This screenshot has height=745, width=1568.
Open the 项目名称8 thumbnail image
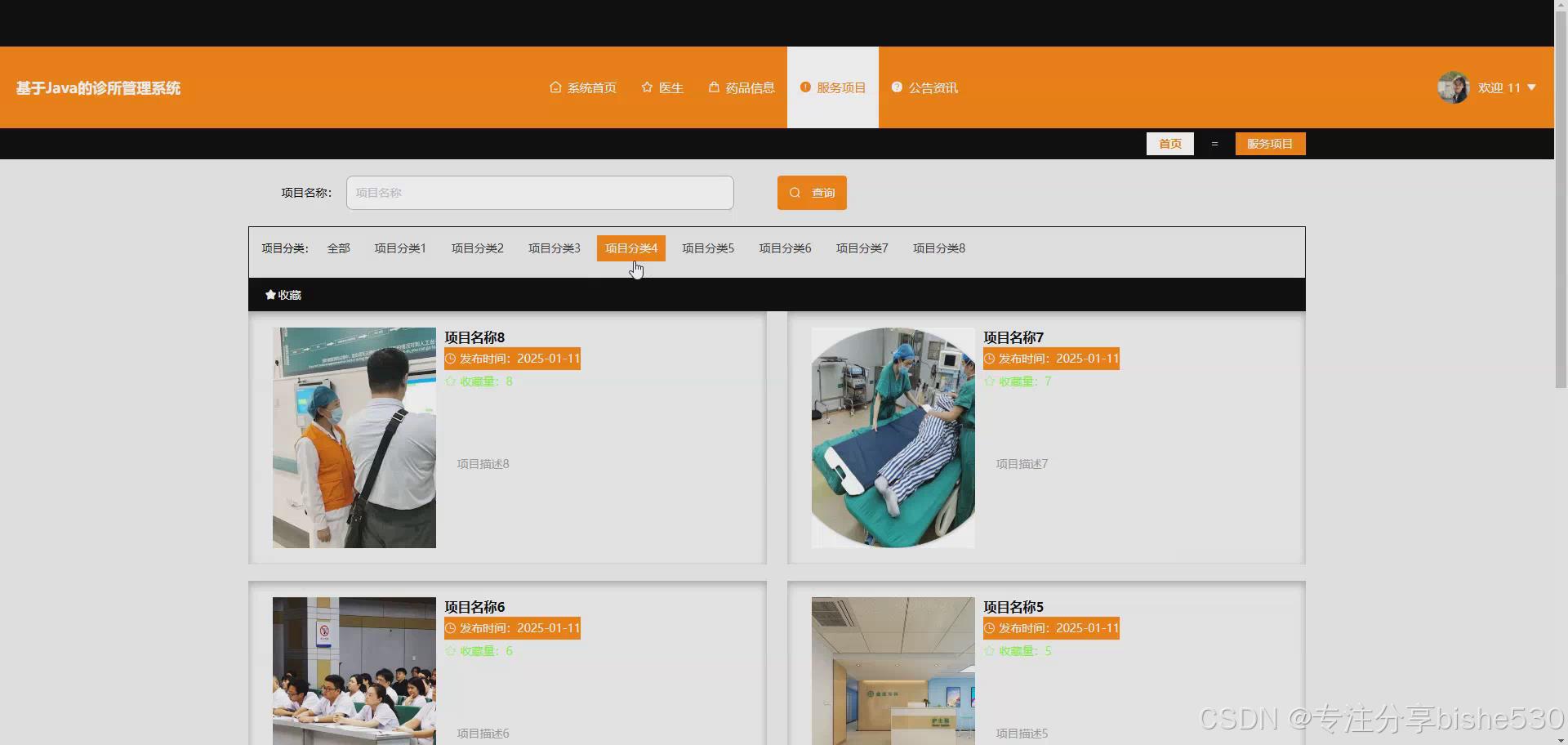coord(354,438)
